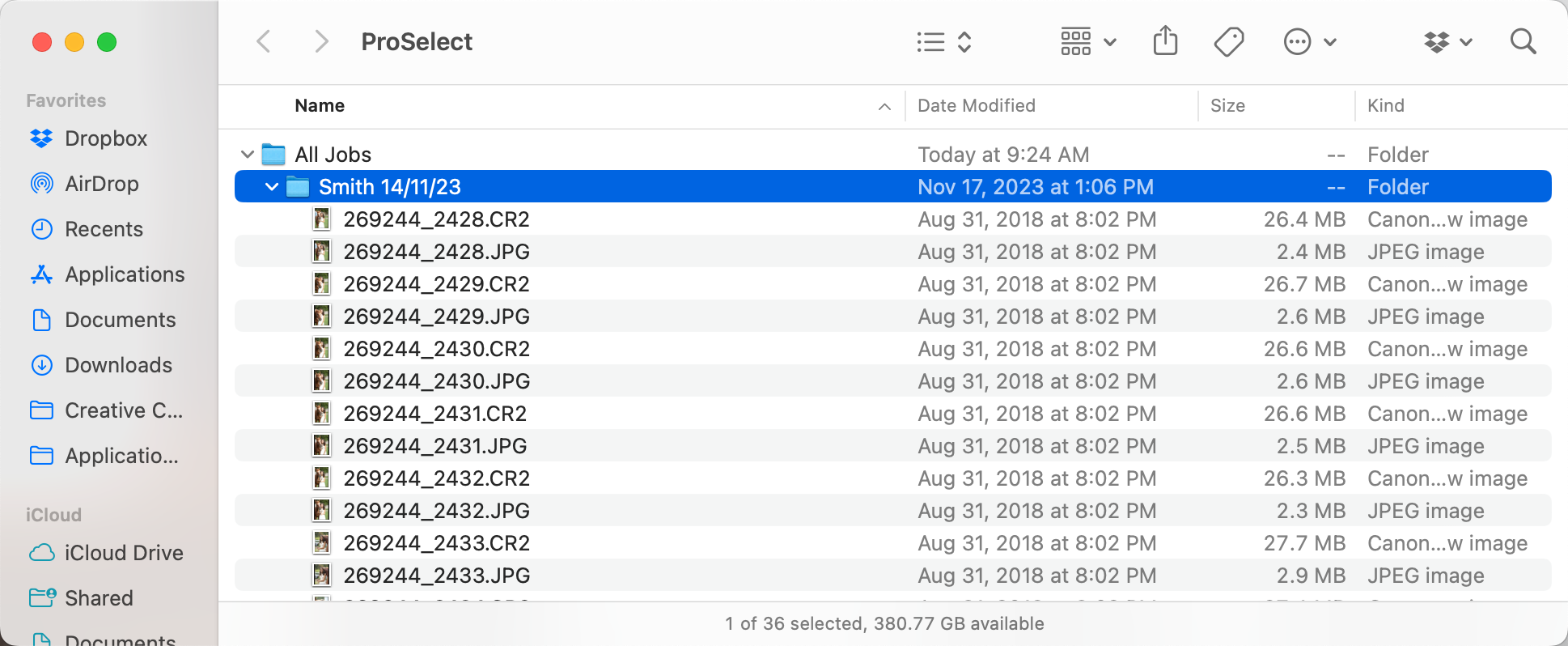Sort by Date Modified column
The image size is (1568, 646).
[976, 105]
